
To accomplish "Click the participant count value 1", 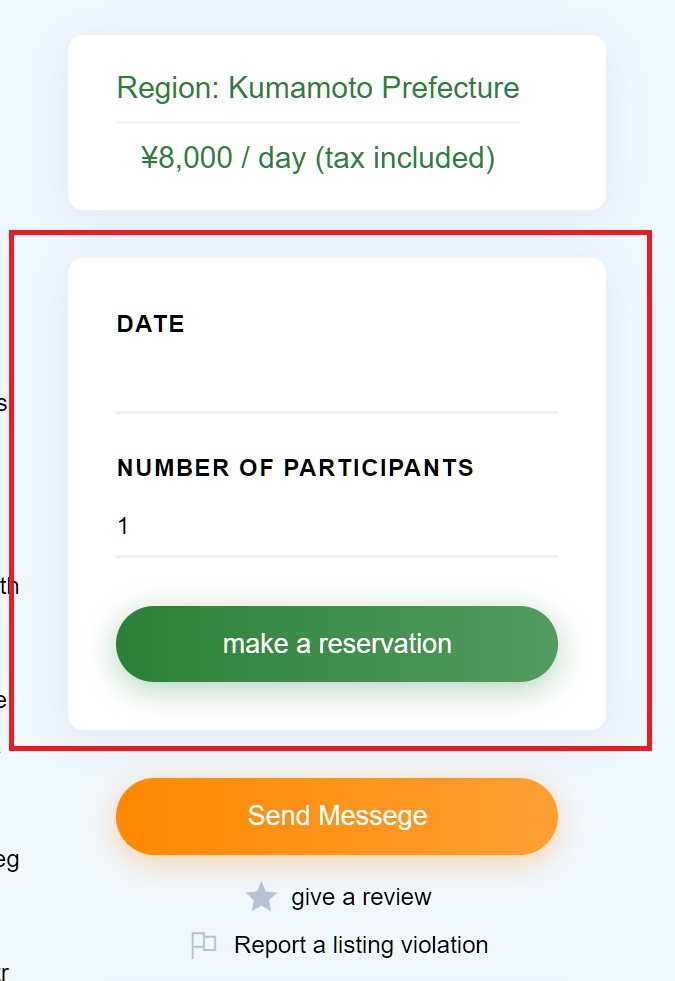I will click(123, 526).
